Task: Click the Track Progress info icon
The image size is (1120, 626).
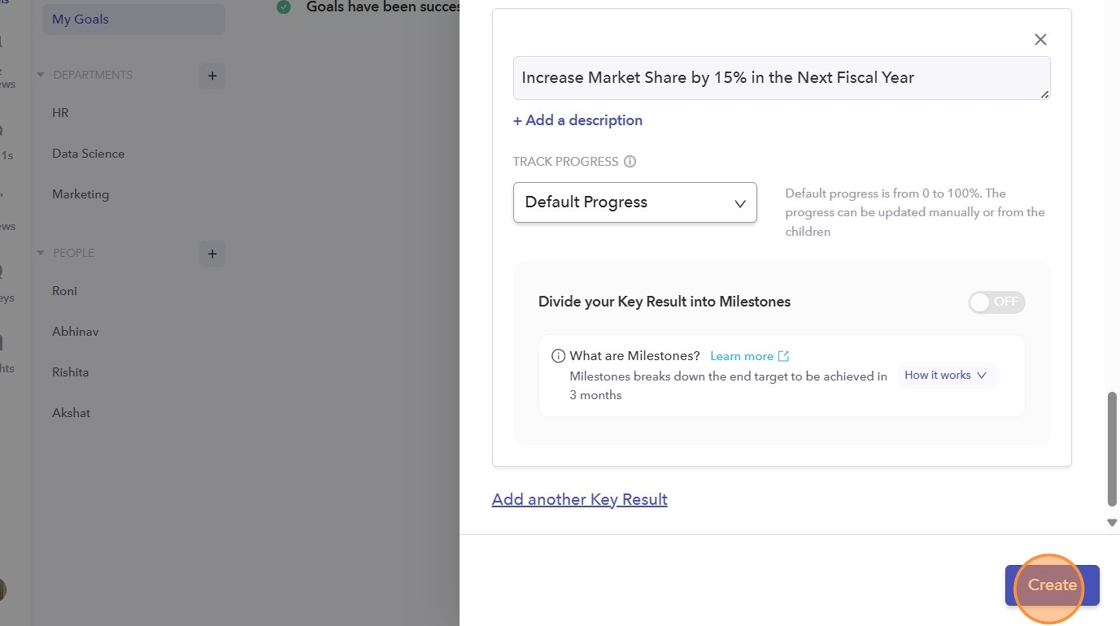Action: [630, 162]
